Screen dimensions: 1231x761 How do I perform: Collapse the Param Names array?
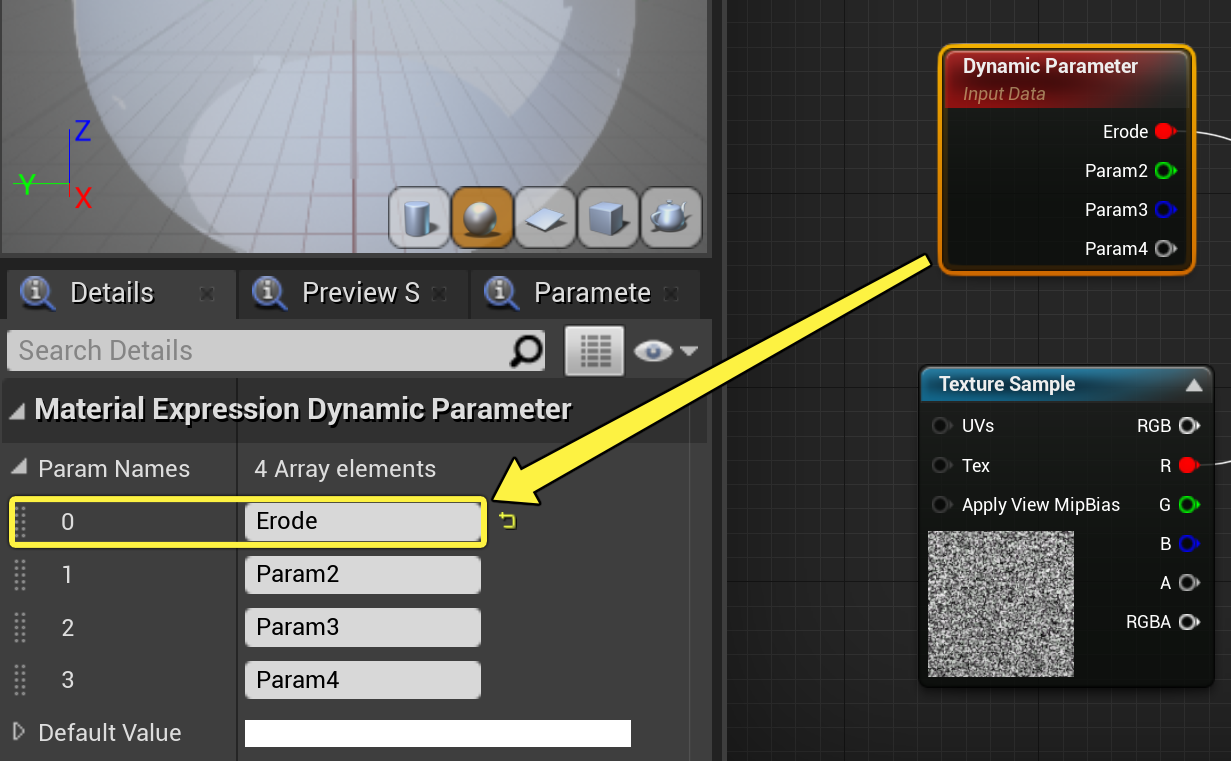click(20, 468)
